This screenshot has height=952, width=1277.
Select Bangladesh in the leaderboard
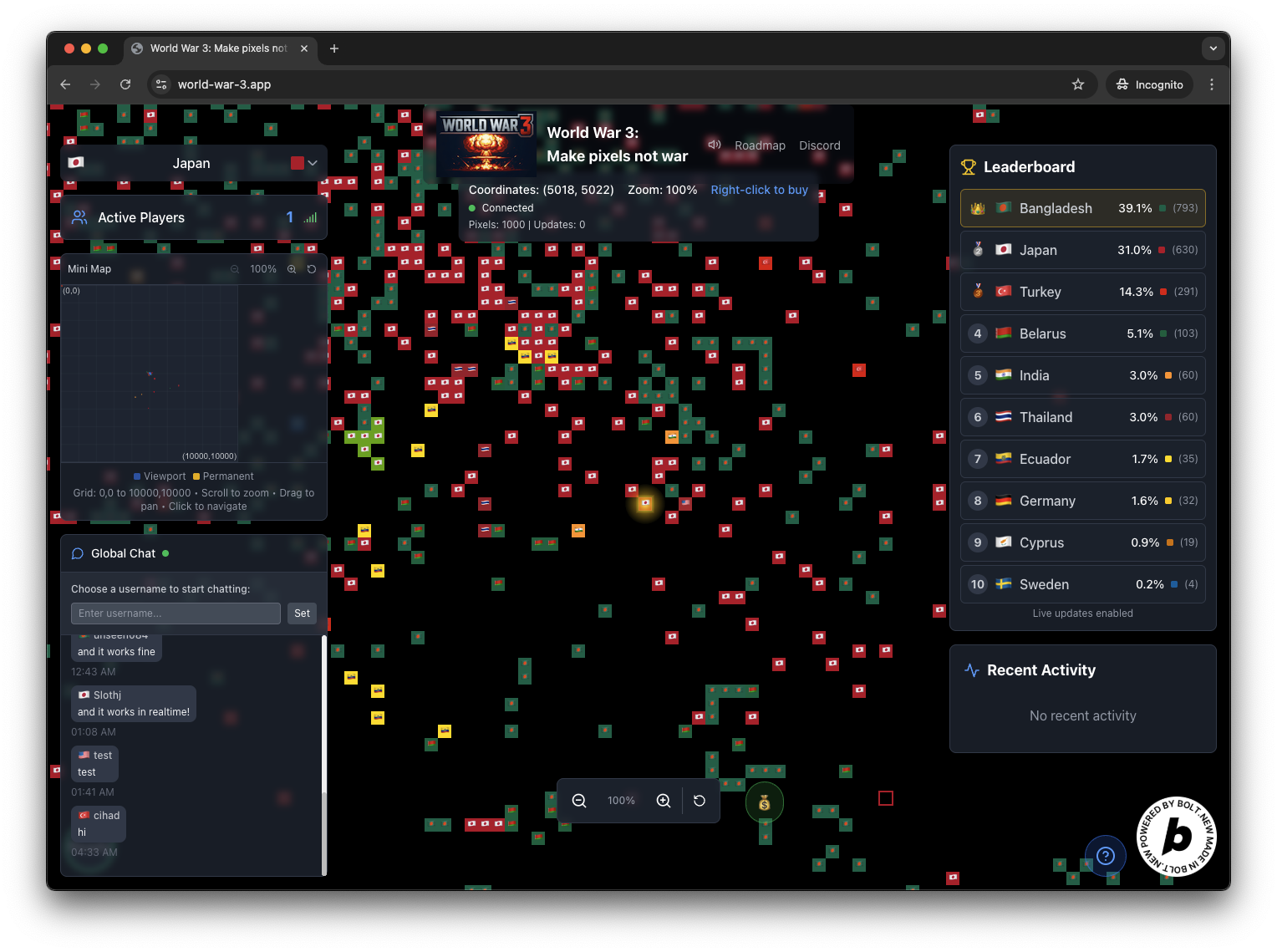click(x=1083, y=208)
